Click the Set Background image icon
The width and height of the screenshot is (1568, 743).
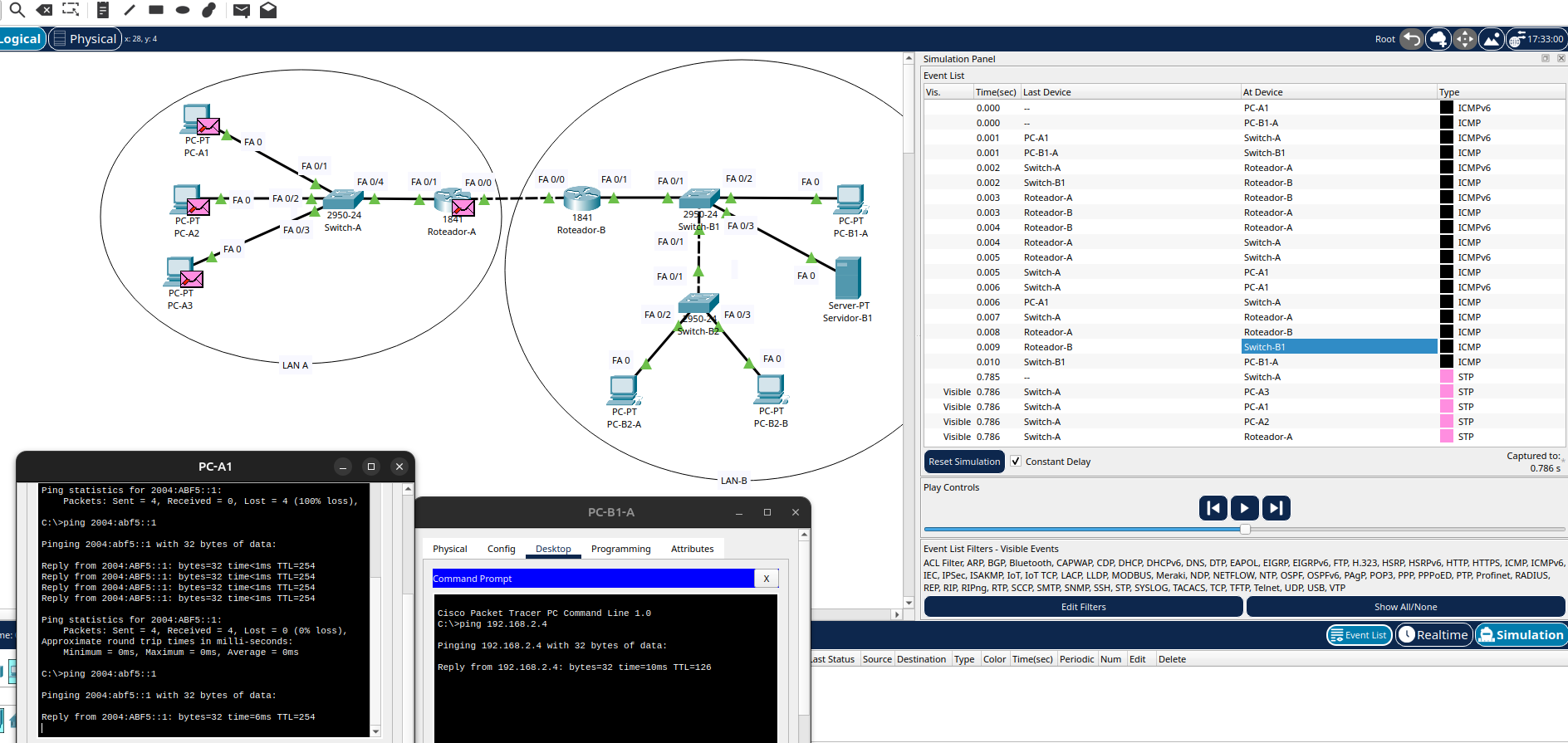[1492, 39]
